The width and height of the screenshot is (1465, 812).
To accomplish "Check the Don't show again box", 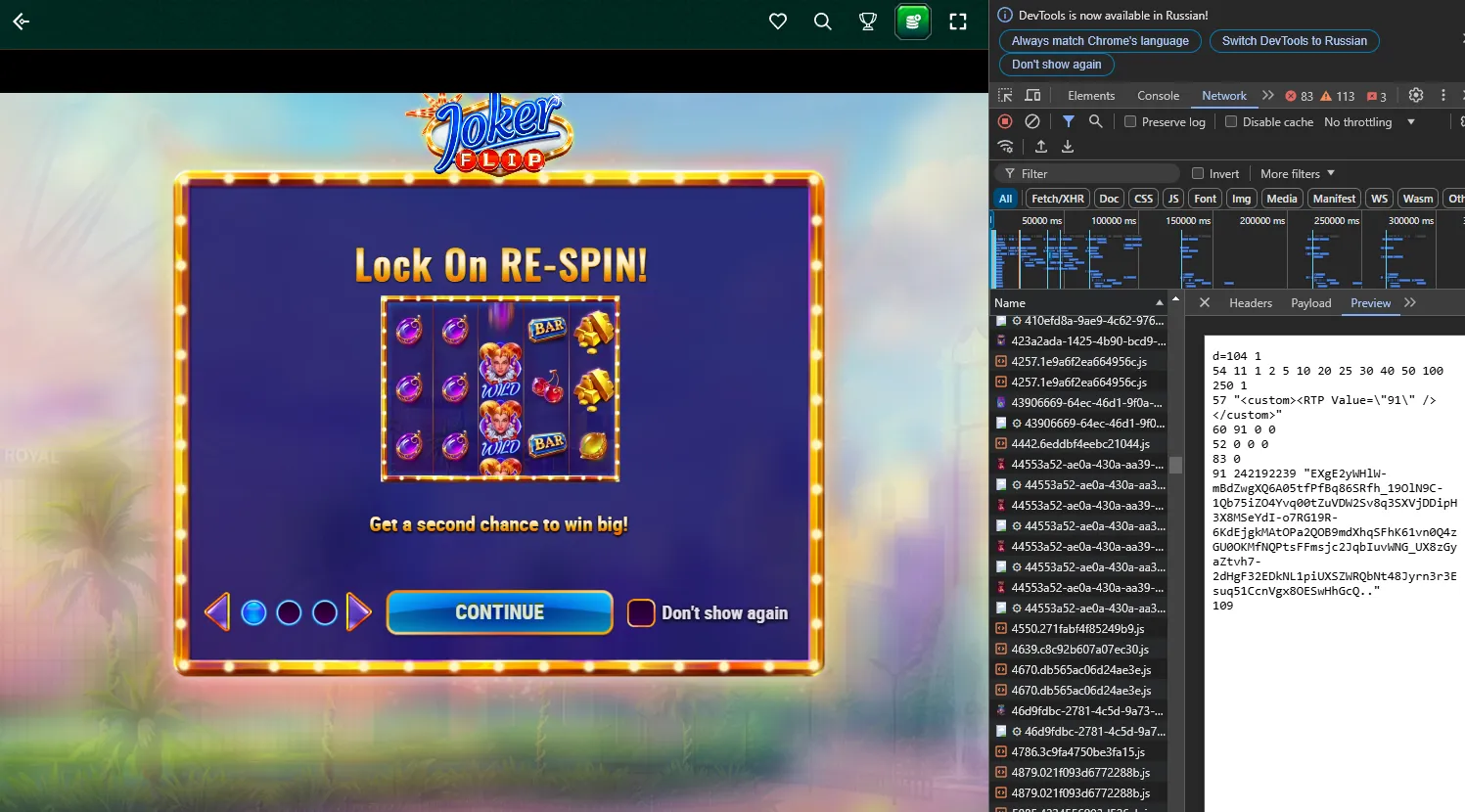I will point(641,612).
